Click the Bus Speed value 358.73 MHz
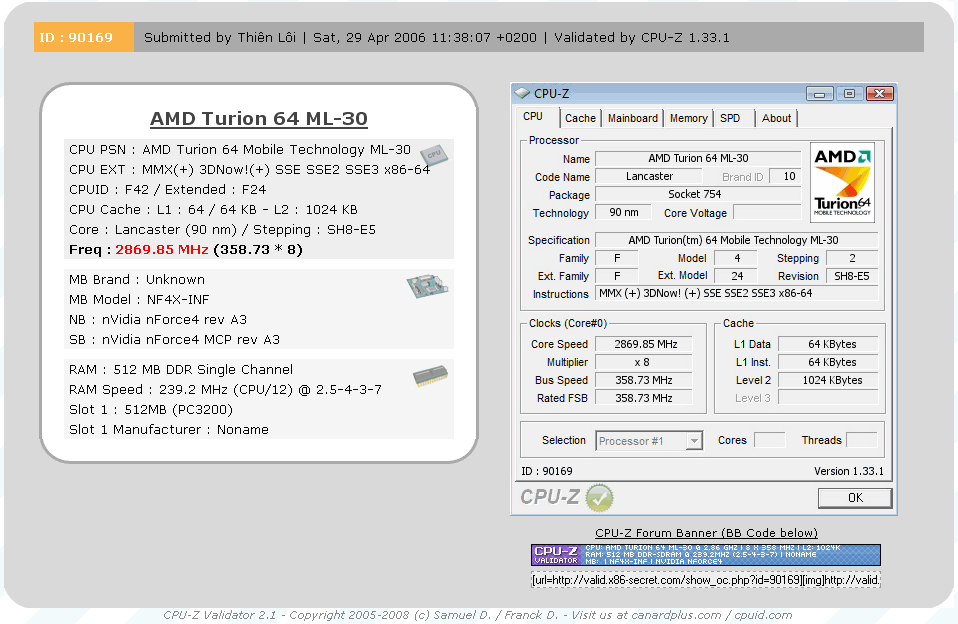Viewport: 958px width, 624px height. (644, 380)
